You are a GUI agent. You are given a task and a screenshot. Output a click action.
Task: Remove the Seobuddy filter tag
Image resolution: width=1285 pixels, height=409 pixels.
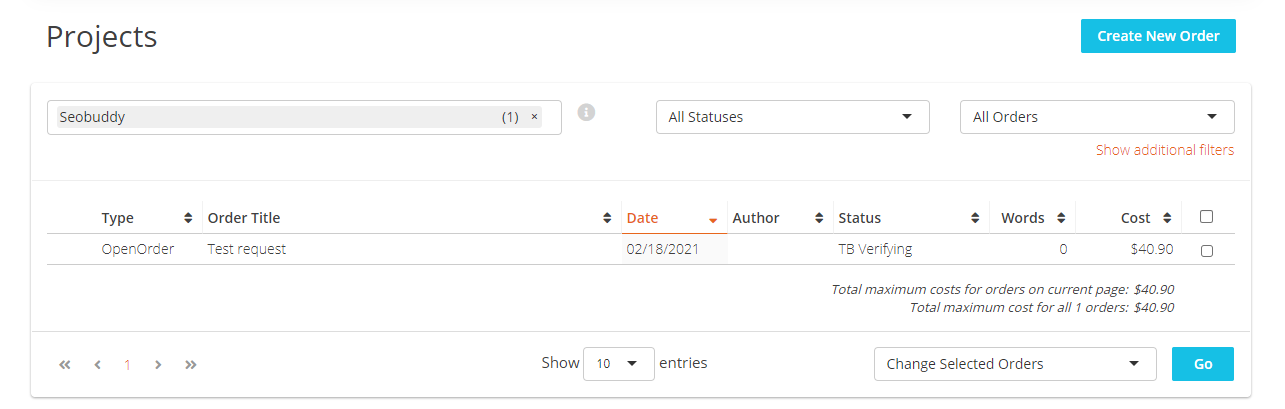pos(534,117)
